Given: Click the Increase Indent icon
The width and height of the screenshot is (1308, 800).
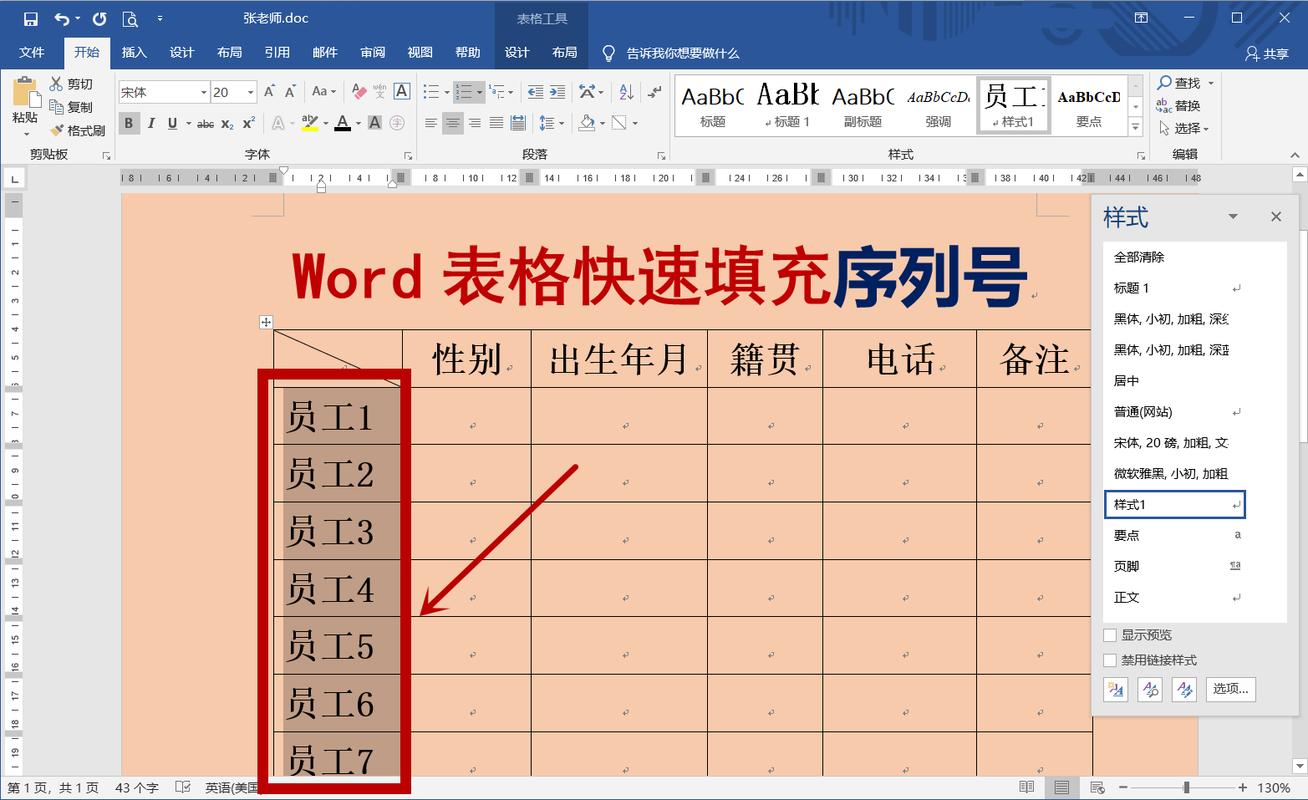Looking at the screenshot, I should (557, 92).
